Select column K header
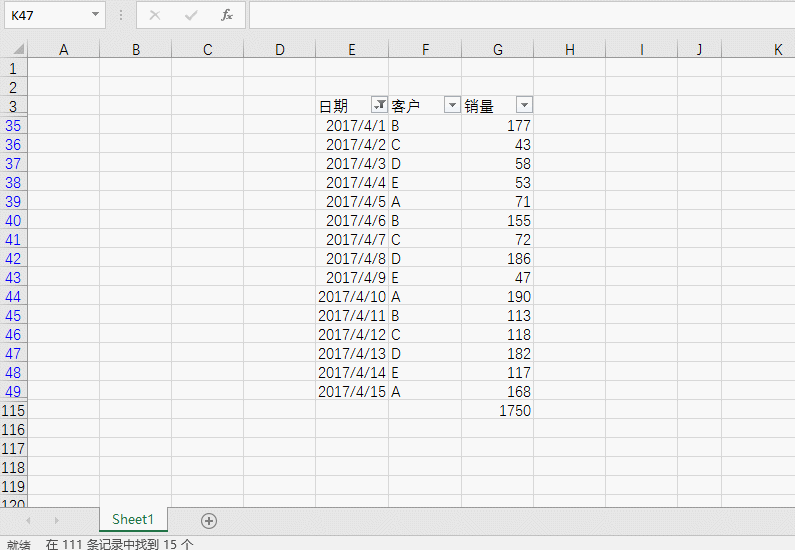The image size is (795, 550). click(758, 49)
